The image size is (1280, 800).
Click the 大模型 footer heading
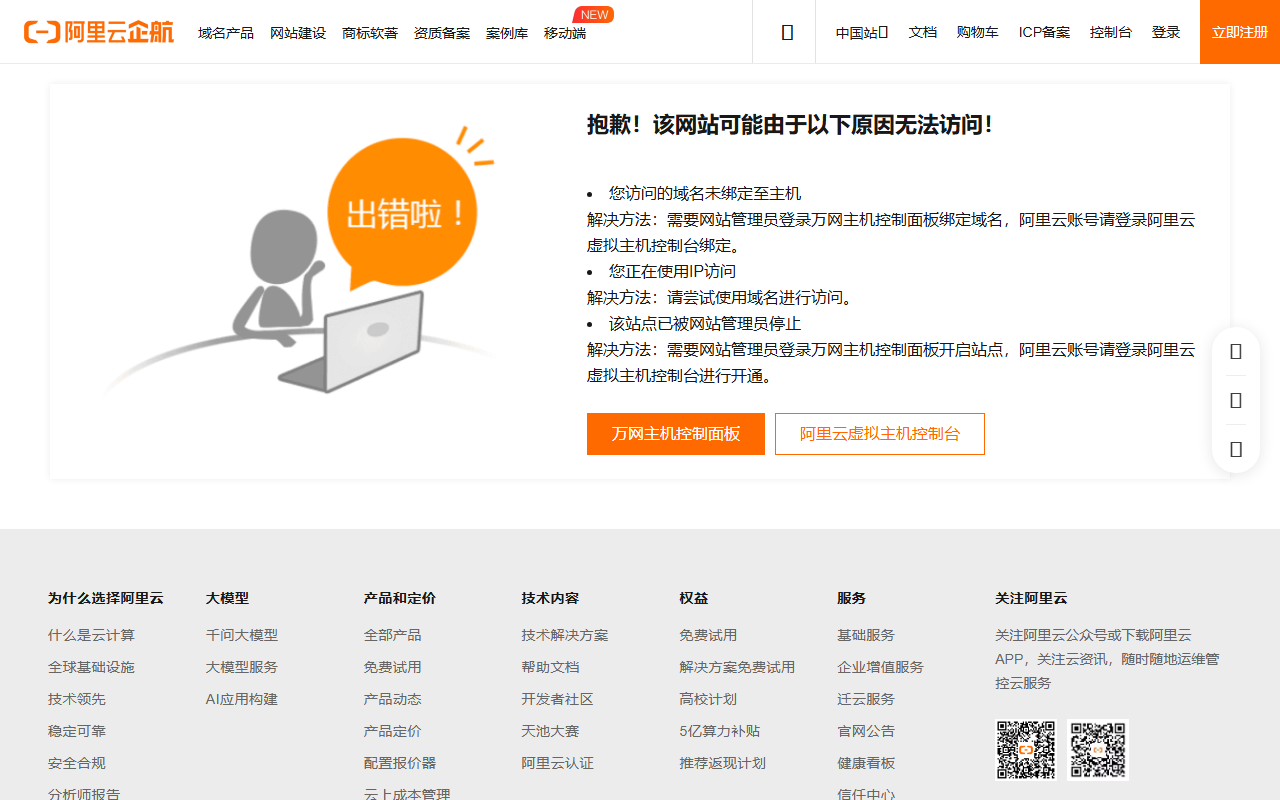[x=228, y=598]
